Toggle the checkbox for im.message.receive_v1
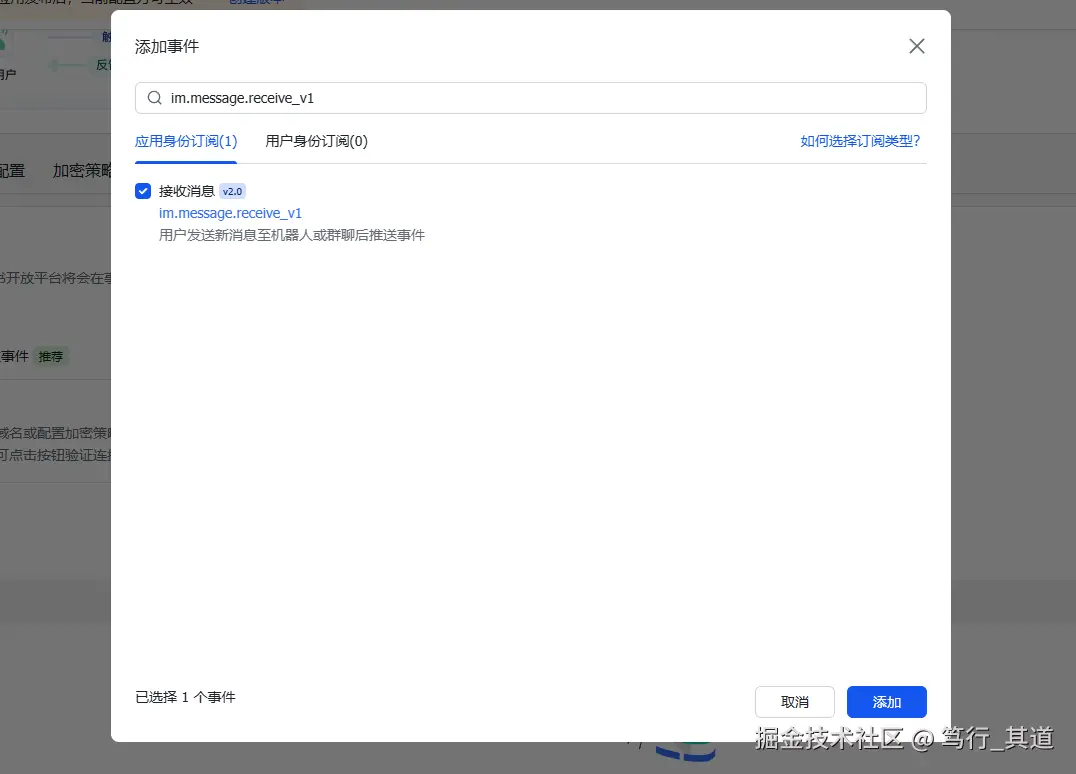This screenshot has height=774, width=1076. (x=143, y=190)
